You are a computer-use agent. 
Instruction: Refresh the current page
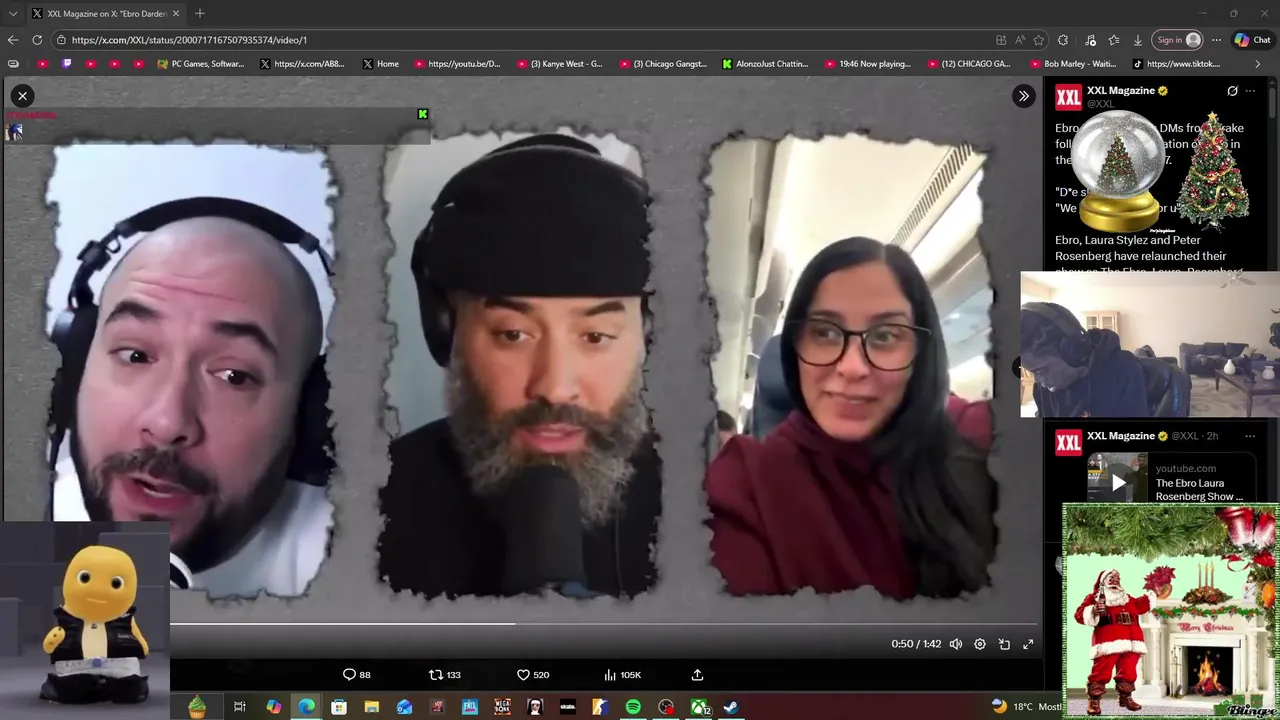point(37,40)
